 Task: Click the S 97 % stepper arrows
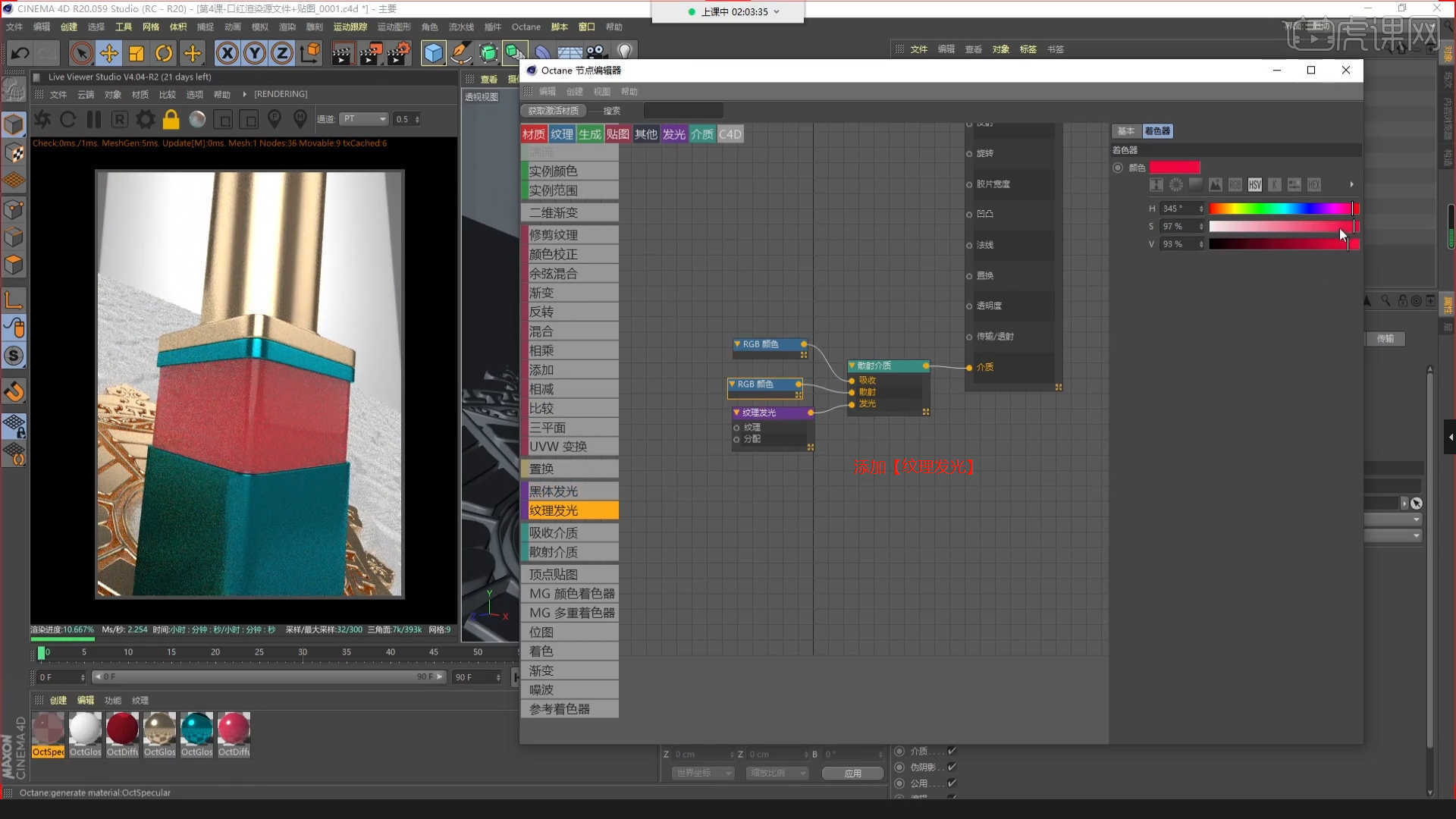(1201, 227)
